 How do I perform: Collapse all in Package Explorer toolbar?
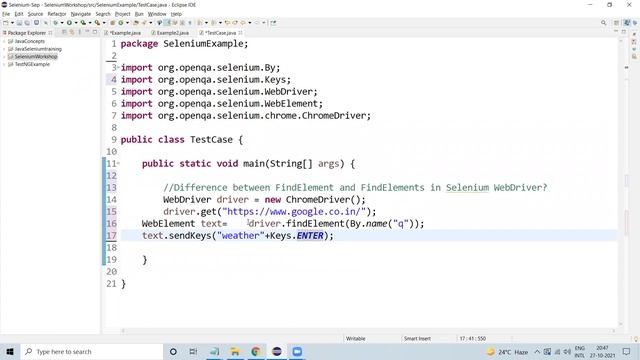[64, 32]
